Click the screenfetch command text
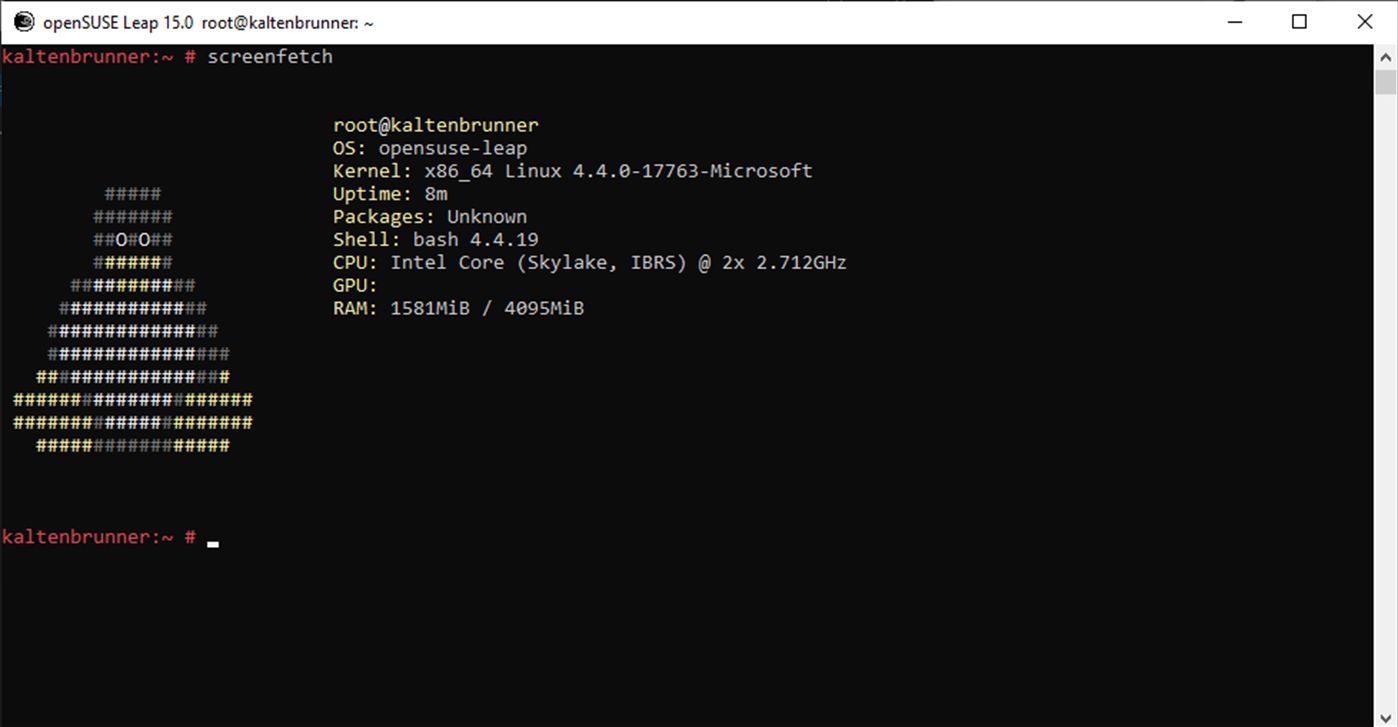This screenshot has height=727, width=1398. (x=270, y=57)
